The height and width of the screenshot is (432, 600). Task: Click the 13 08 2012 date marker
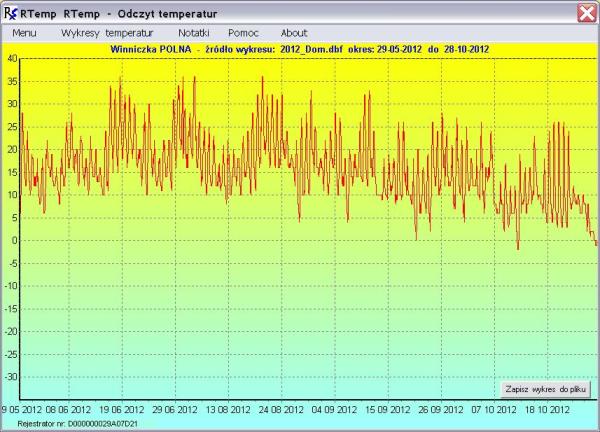(x=232, y=408)
